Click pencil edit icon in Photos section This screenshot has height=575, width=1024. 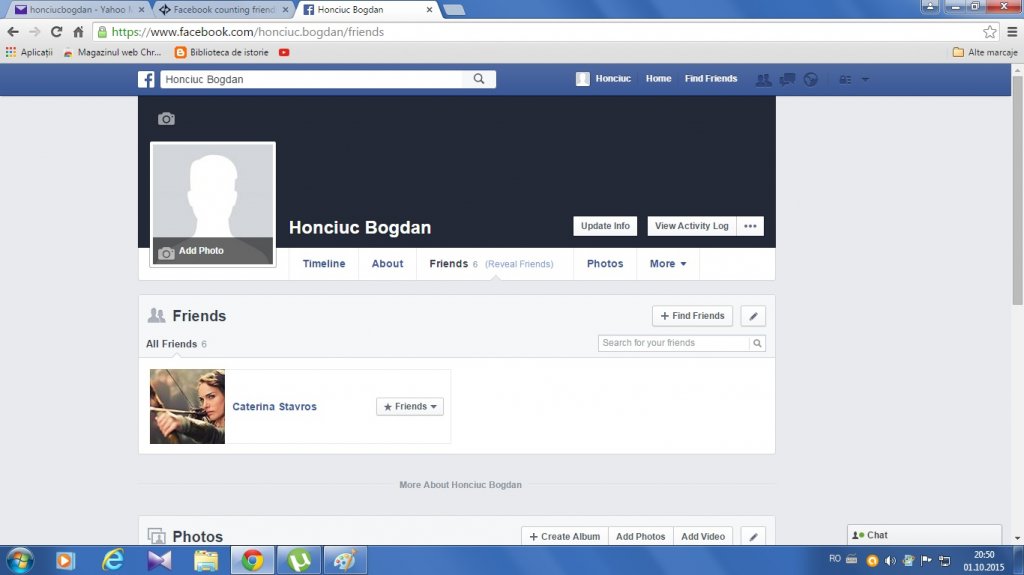click(x=753, y=536)
